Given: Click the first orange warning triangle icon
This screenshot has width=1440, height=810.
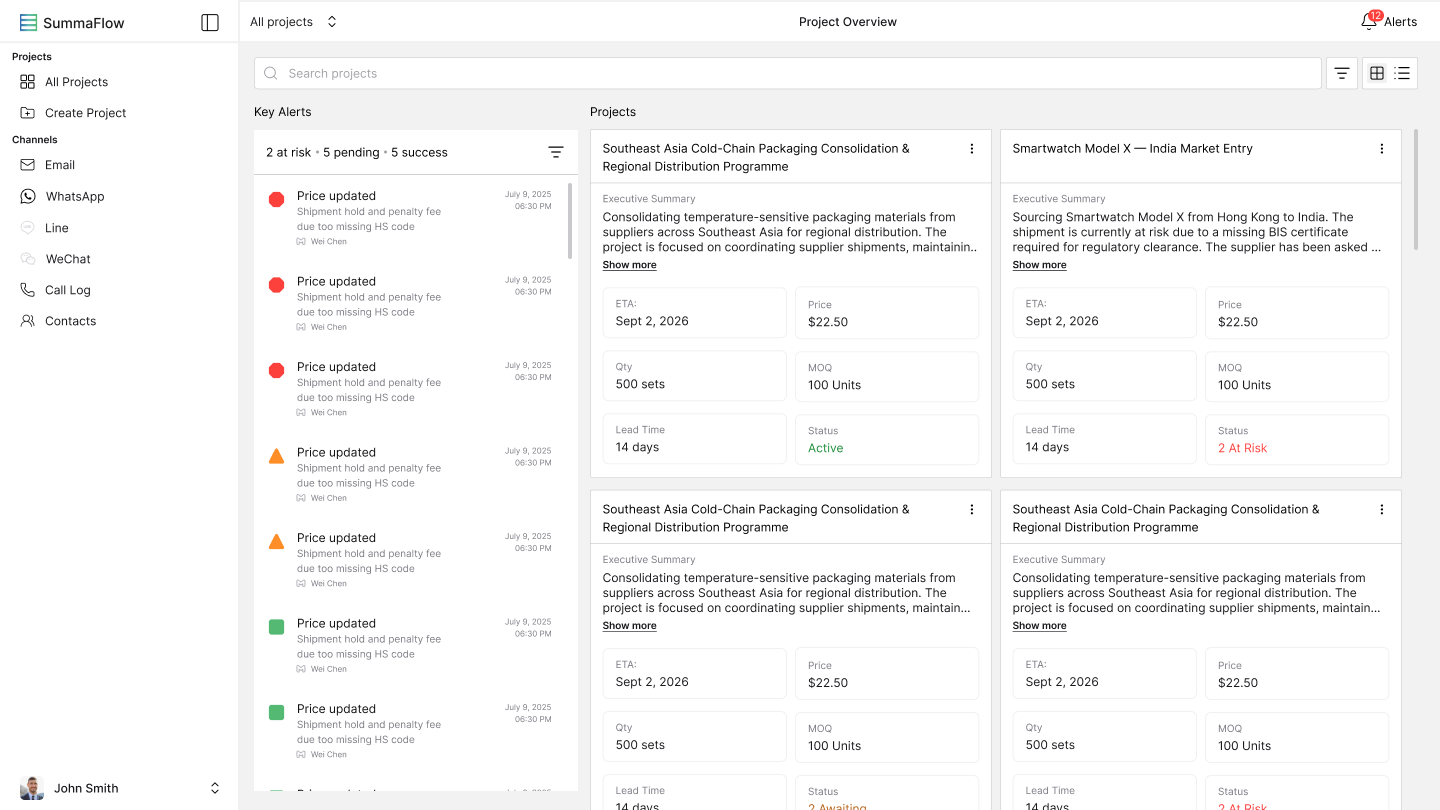Looking at the screenshot, I should (x=277, y=456).
